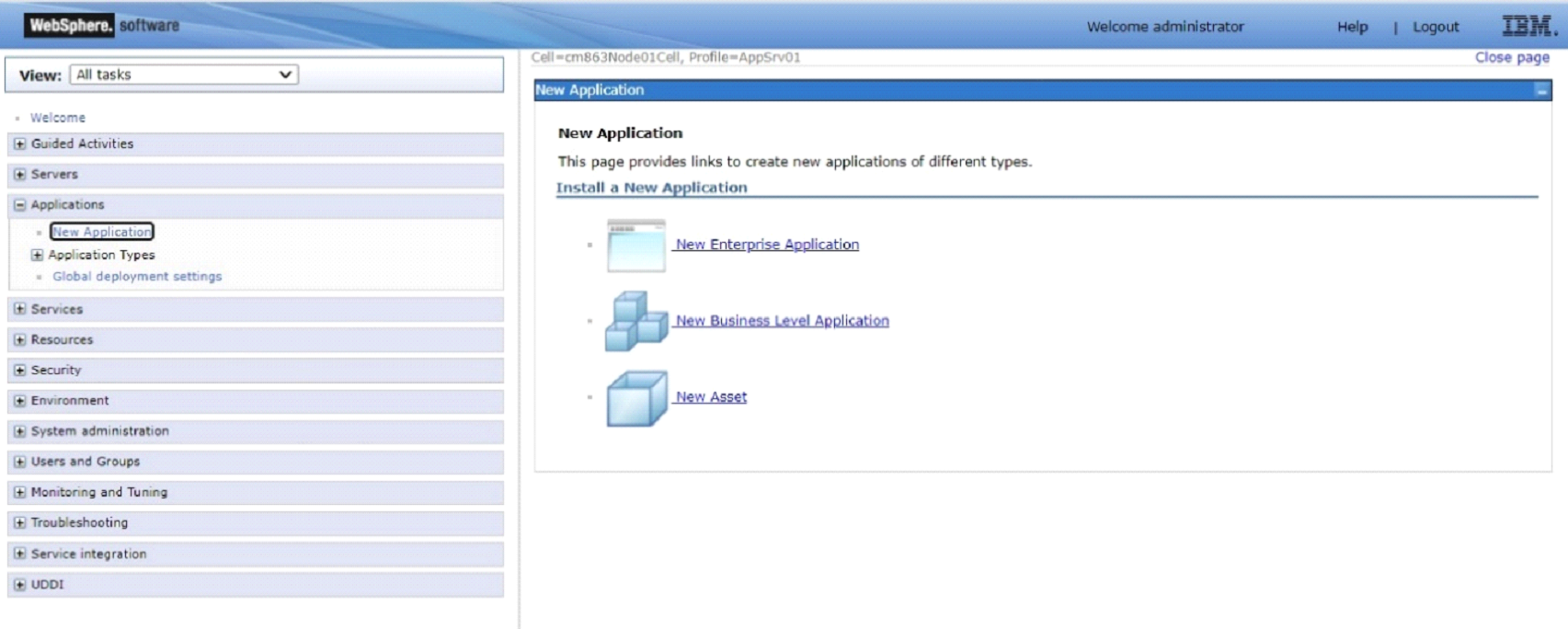Expand the Environment section
This screenshot has width=1568, height=629.
coord(19,401)
